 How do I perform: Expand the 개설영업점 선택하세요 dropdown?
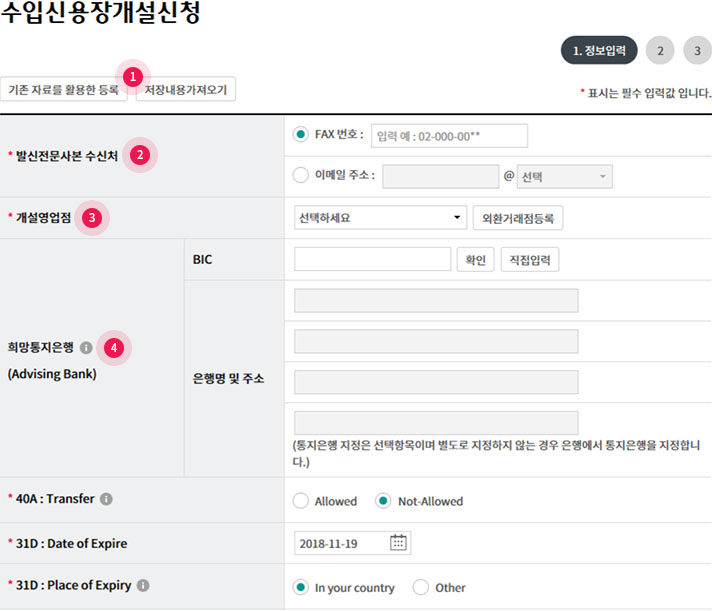(x=380, y=217)
